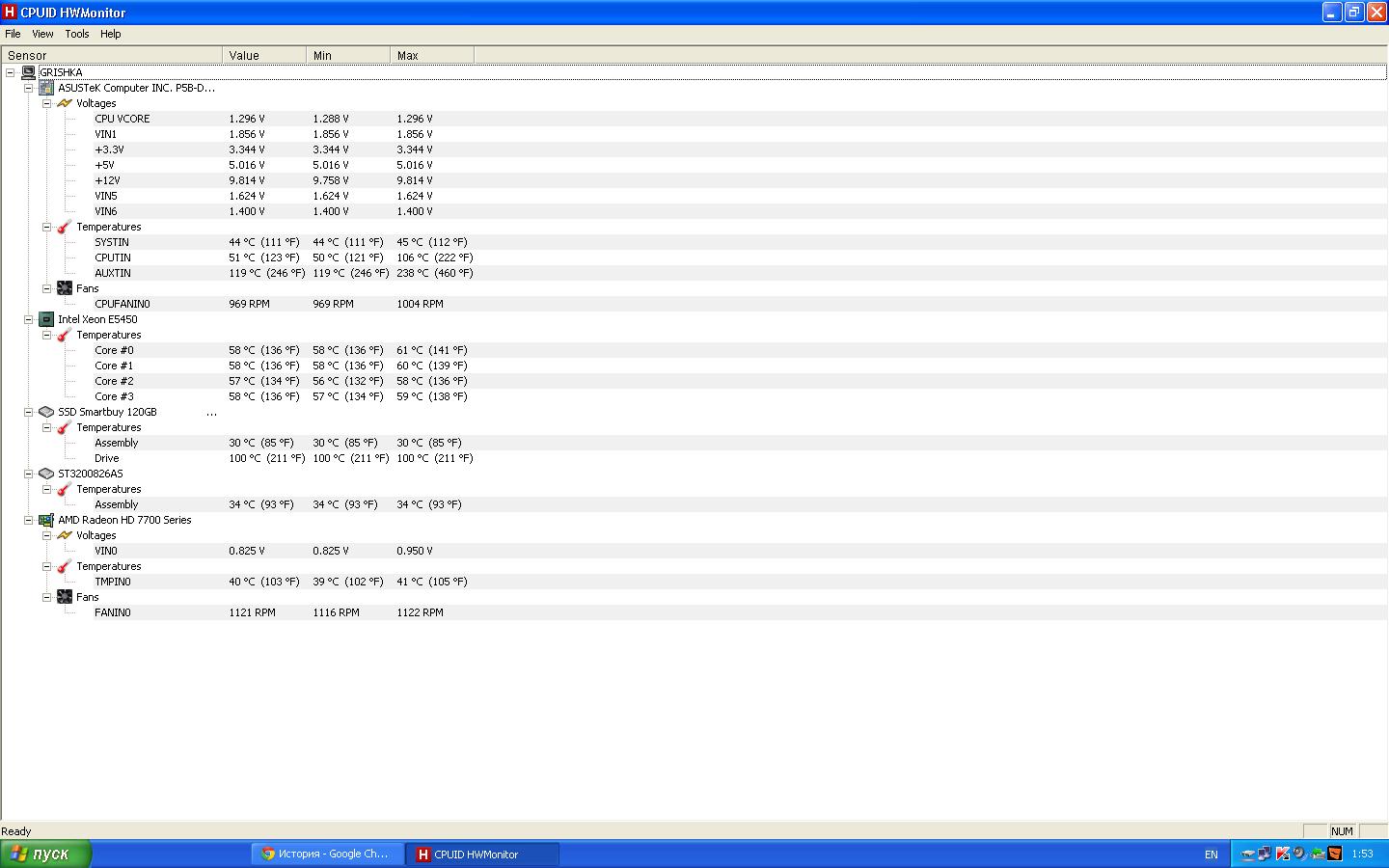Click the CPUID HWMonitor taskbar button
Screen dimensions: 1389x868
pyautogui.click(x=482, y=854)
